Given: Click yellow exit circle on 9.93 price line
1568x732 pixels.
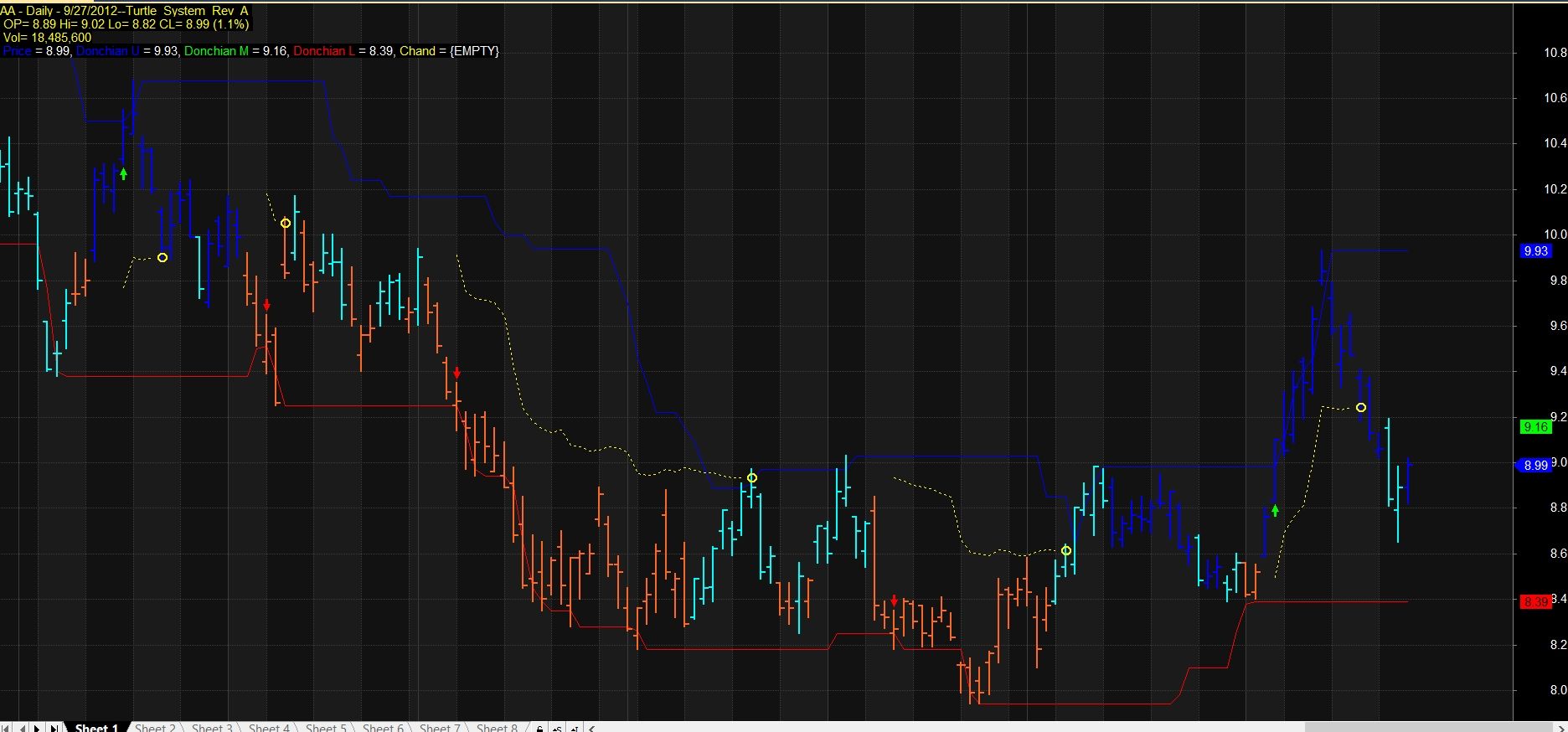Looking at the screenshot, I should tap(162, 257).
